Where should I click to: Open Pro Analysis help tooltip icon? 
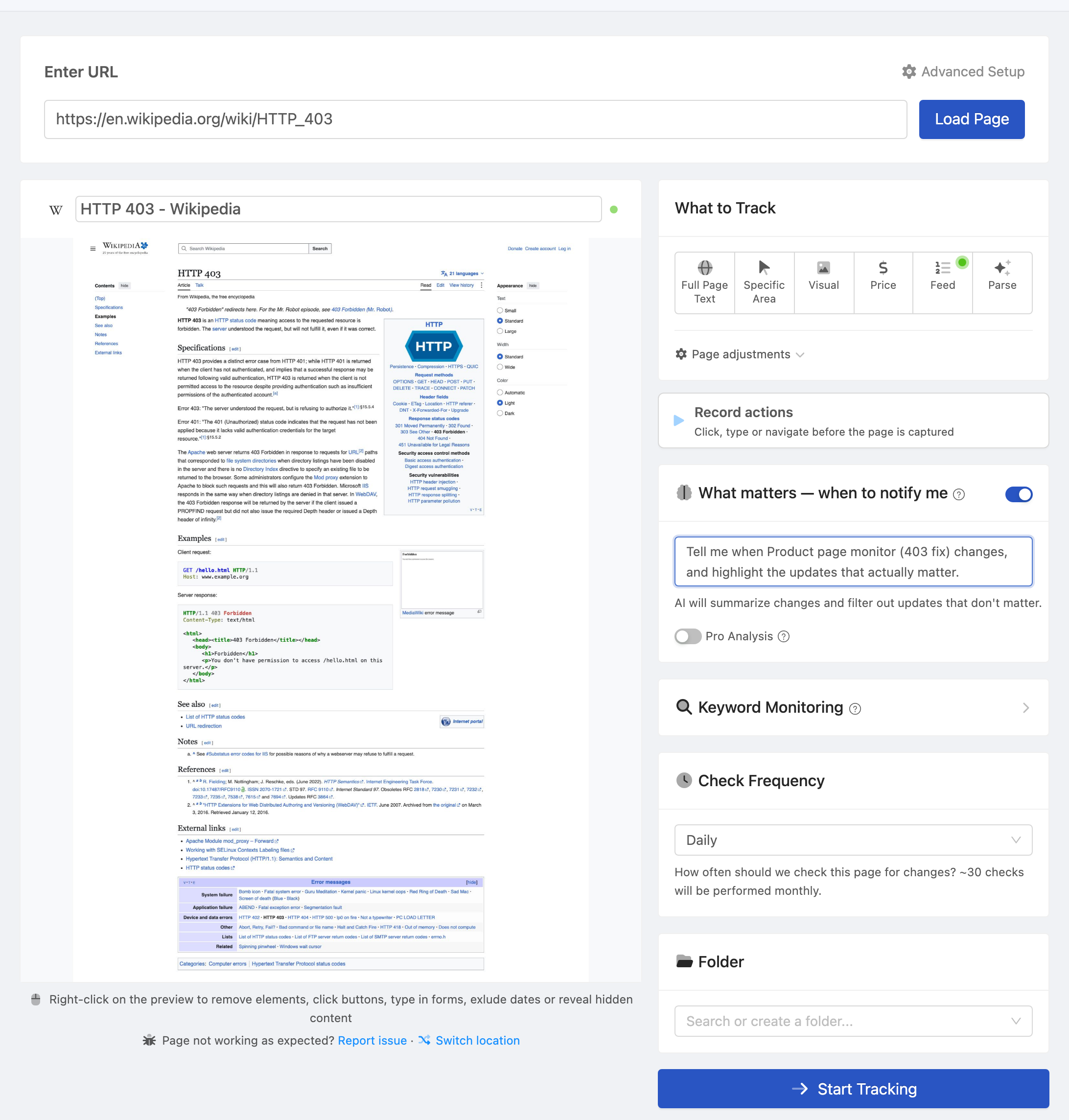pos(784,637)
